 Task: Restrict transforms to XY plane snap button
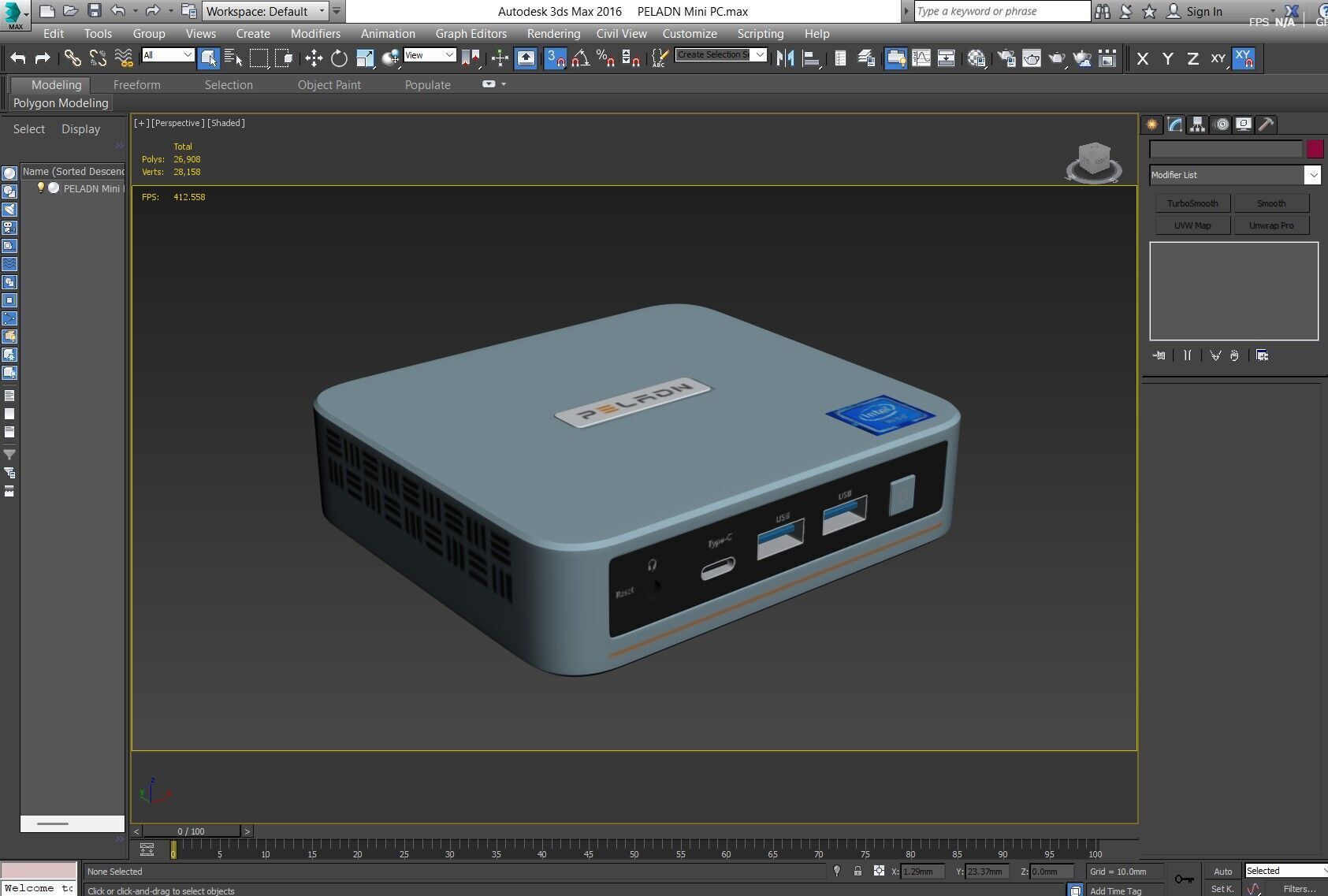[x=1244, y=58]
